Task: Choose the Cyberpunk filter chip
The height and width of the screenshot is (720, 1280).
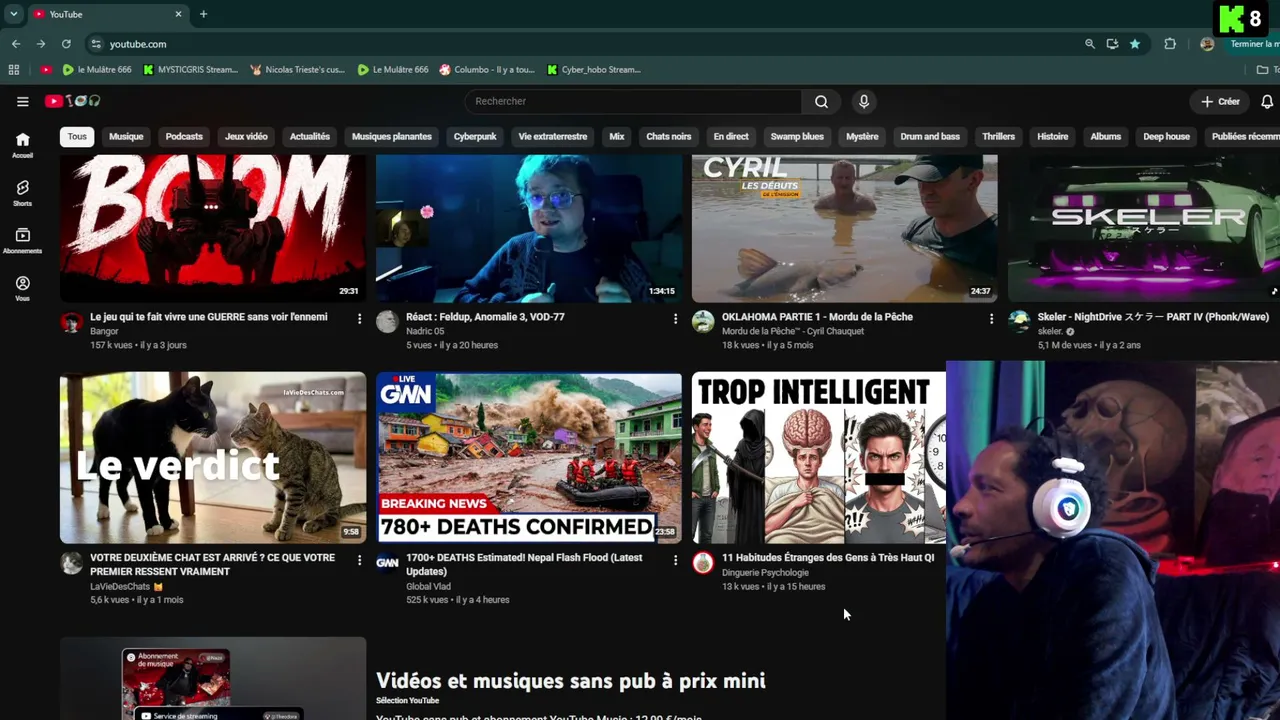Action: 475,137
